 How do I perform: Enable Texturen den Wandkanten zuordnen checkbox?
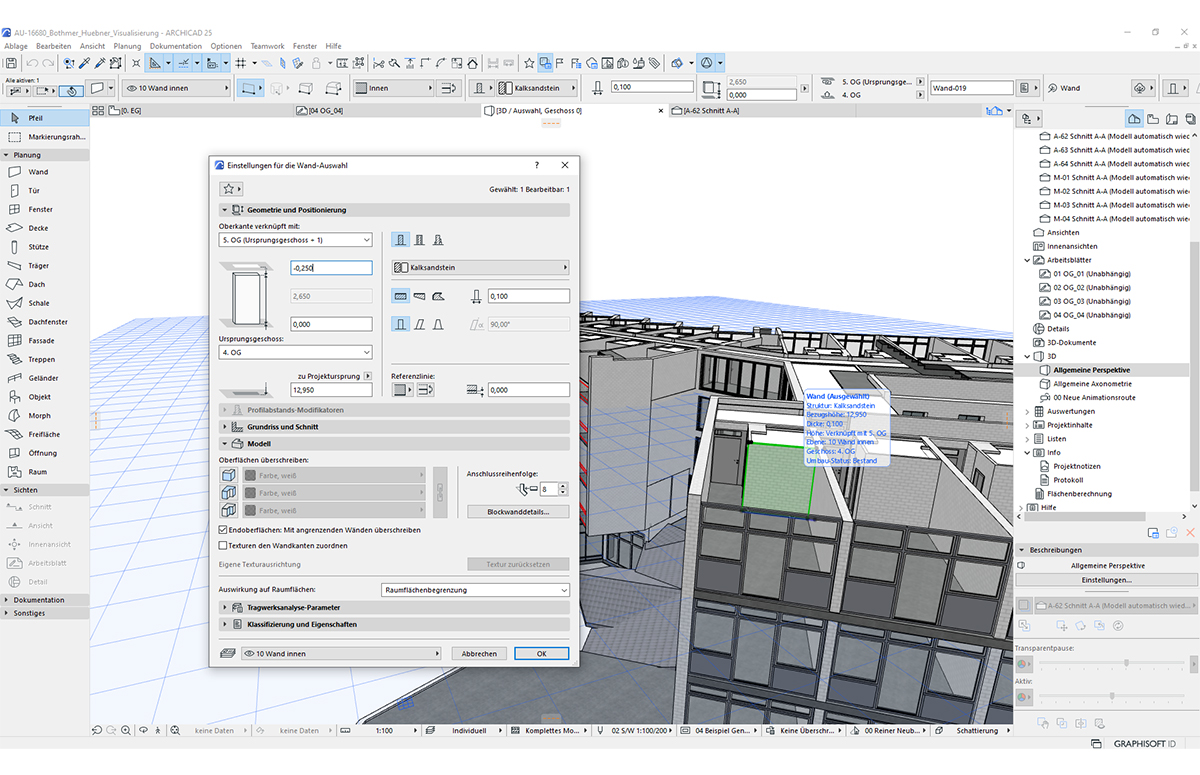click(x=223, y=545)
